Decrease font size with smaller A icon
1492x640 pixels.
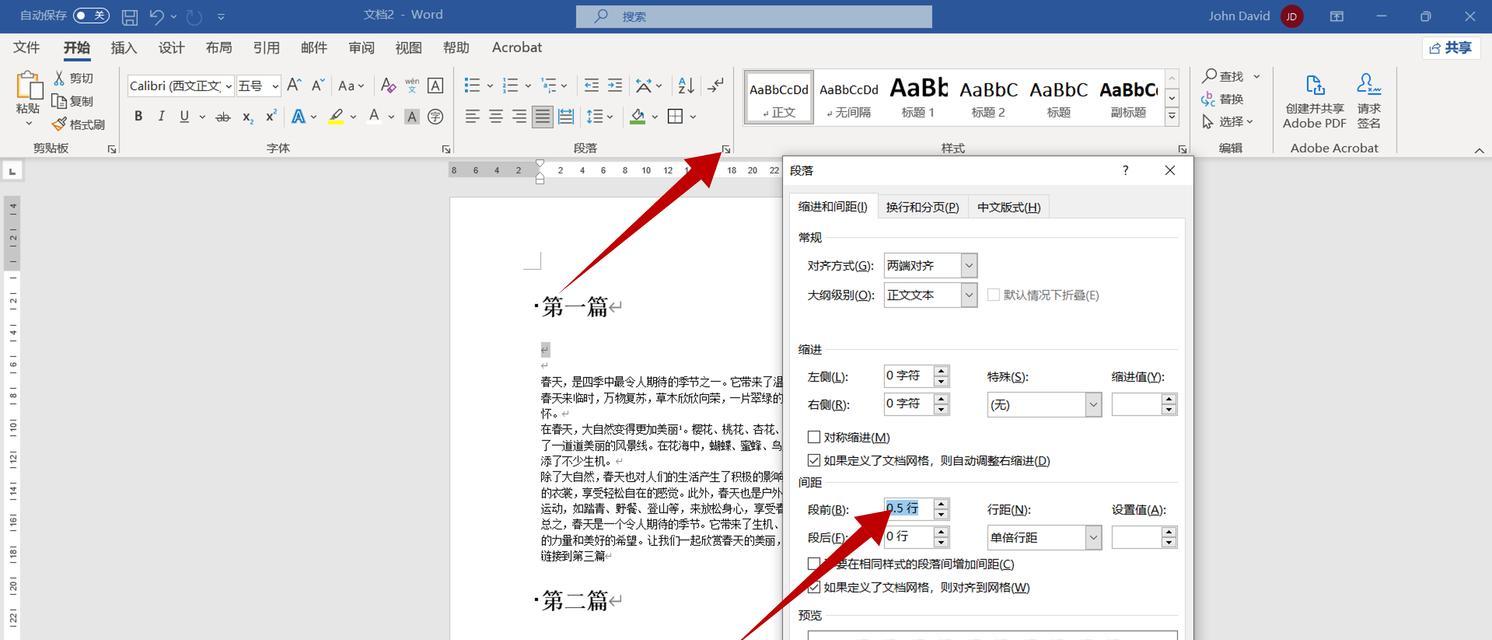pos(317,86)
